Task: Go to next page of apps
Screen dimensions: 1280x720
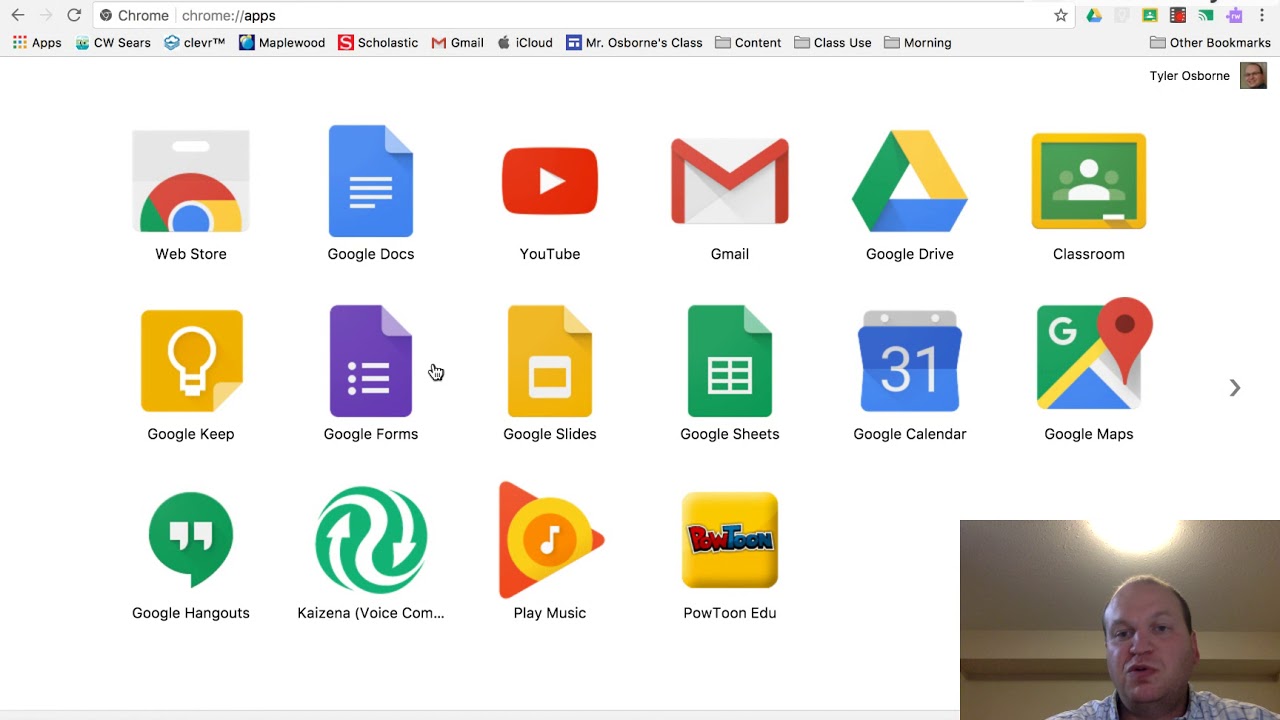Action: (x=1235, y=388)
